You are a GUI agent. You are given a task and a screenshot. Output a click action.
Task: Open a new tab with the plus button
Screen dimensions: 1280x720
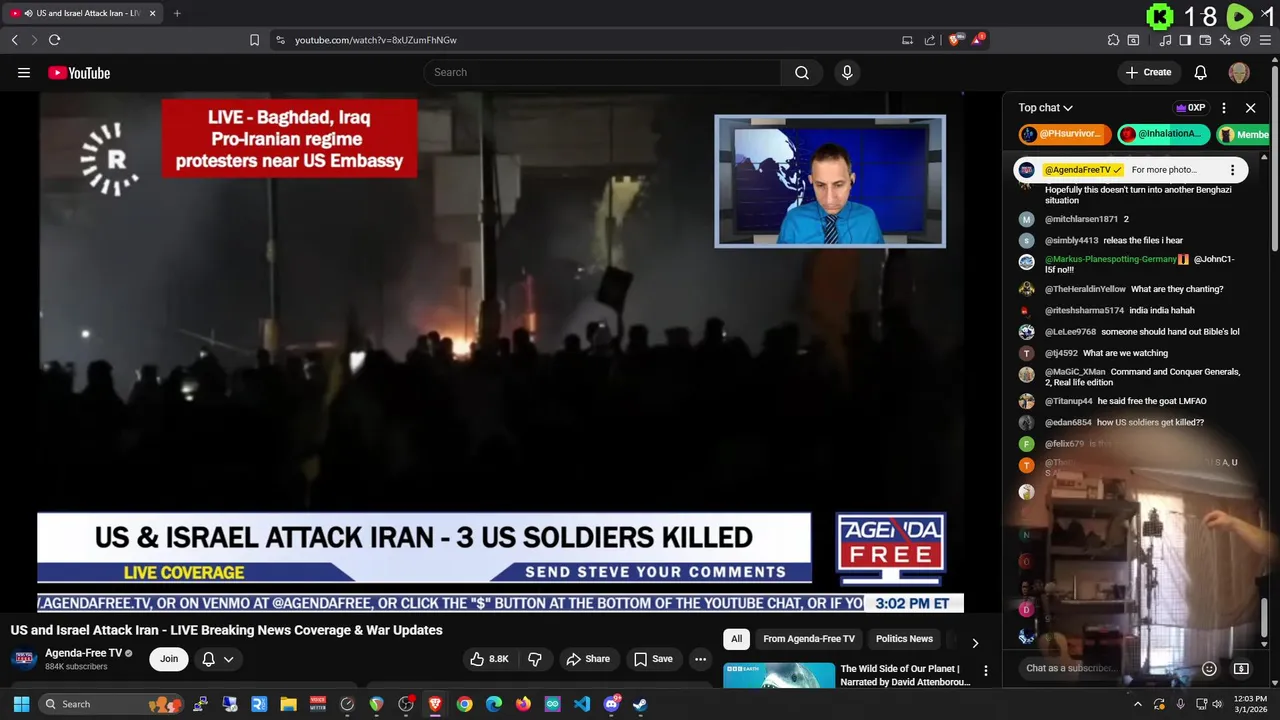[x=177, y=13]
